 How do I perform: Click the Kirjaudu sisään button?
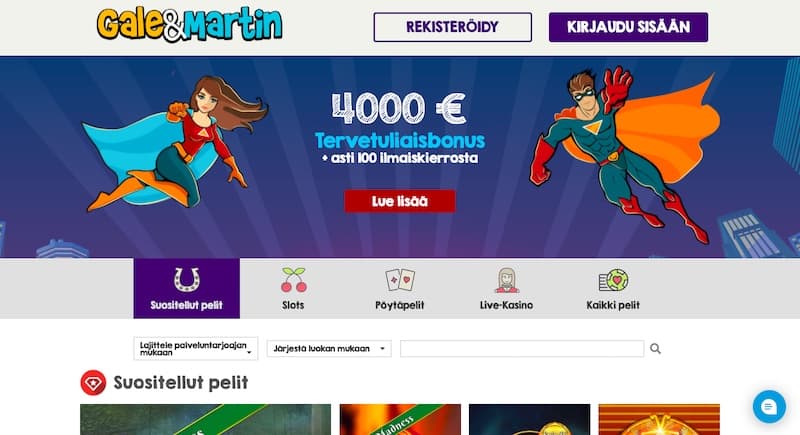[629, 27]
